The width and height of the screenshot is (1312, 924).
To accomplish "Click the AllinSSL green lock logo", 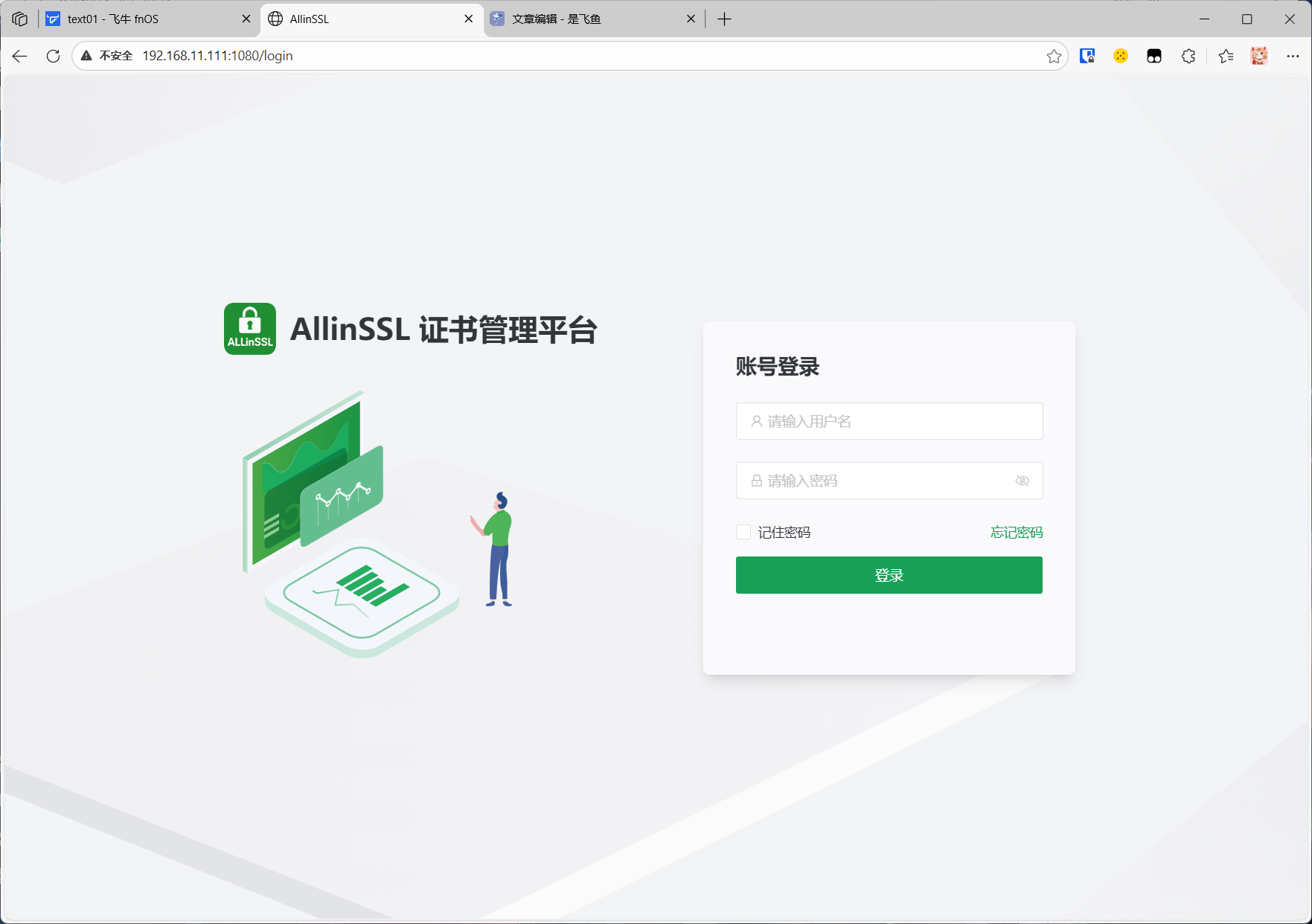I will [x=250, y=329].
